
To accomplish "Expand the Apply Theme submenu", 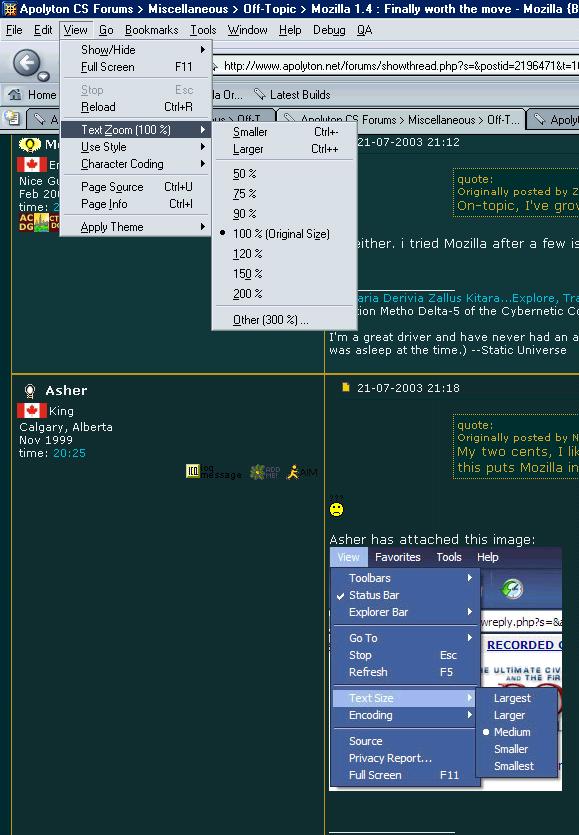I will (x=136, y=227).
